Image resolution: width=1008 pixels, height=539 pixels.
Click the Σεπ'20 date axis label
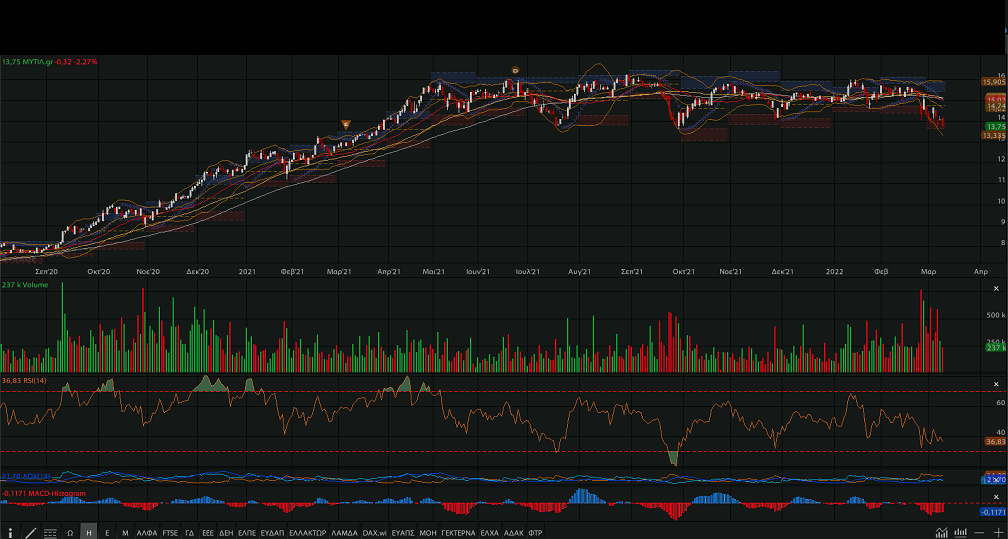tap(46, 271)
